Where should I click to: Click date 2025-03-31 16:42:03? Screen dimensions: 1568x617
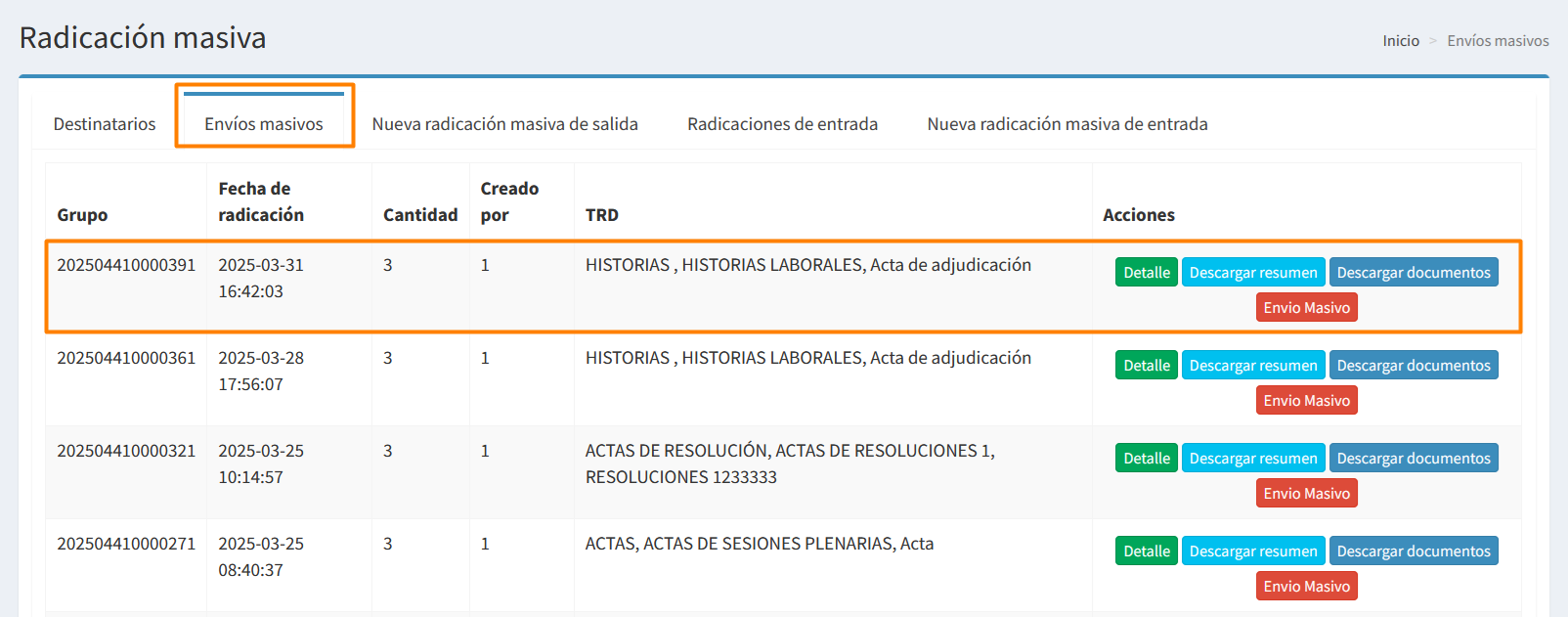coord(261,278)
